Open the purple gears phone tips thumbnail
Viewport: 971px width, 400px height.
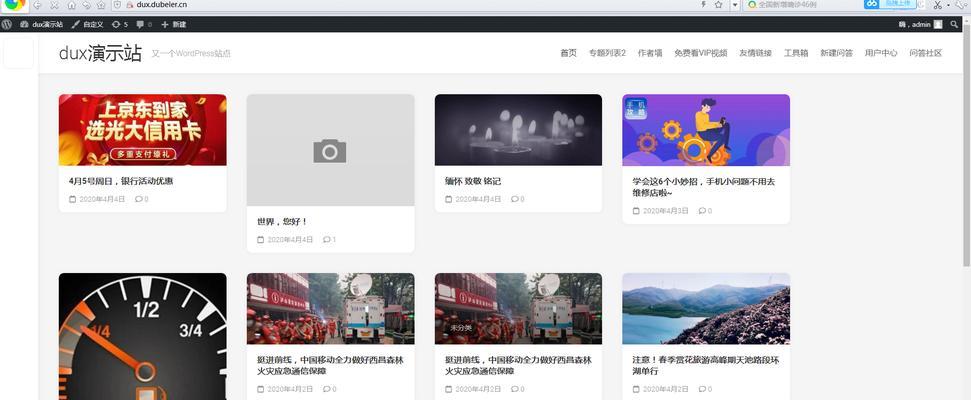(706, 130)
